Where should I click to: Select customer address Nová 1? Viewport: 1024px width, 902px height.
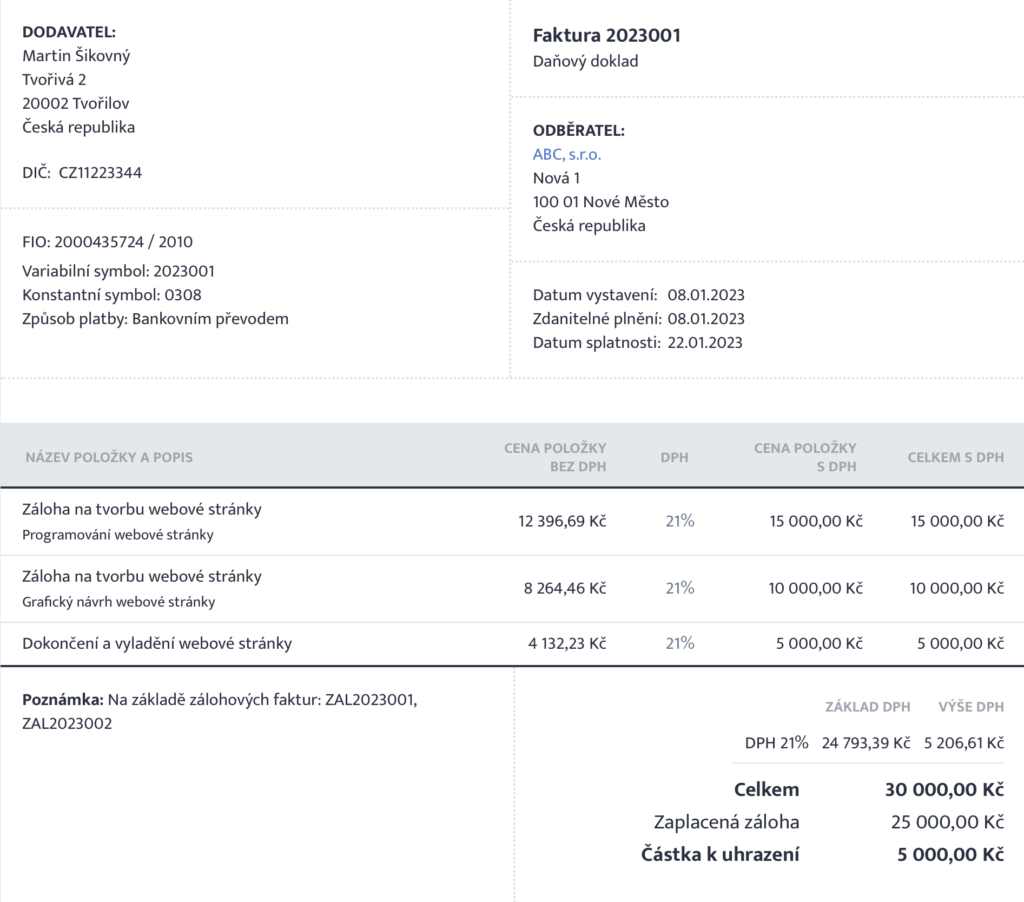coord(556,178)
